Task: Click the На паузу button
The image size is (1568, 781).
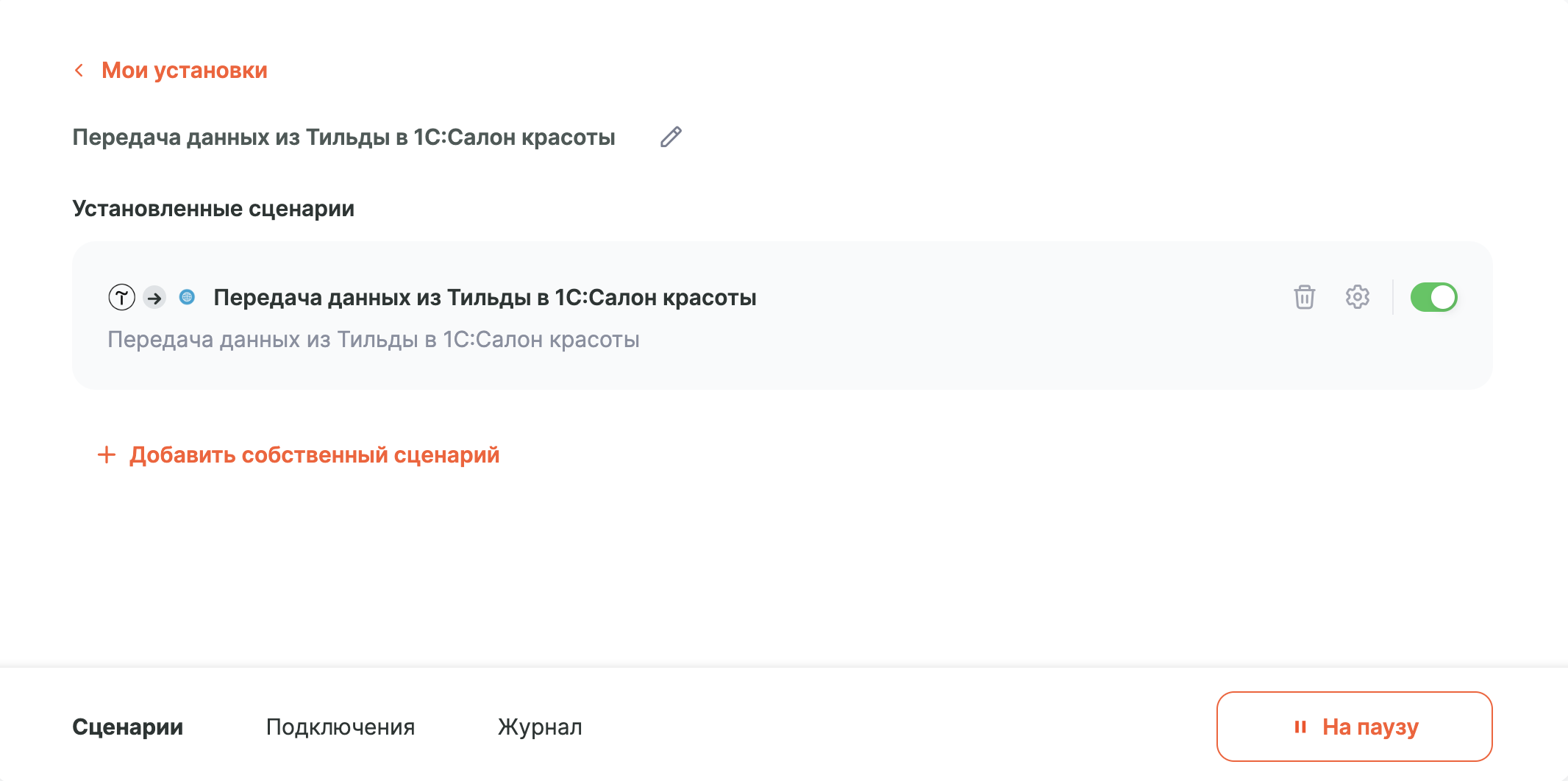Action: (x=1354, y=727)
